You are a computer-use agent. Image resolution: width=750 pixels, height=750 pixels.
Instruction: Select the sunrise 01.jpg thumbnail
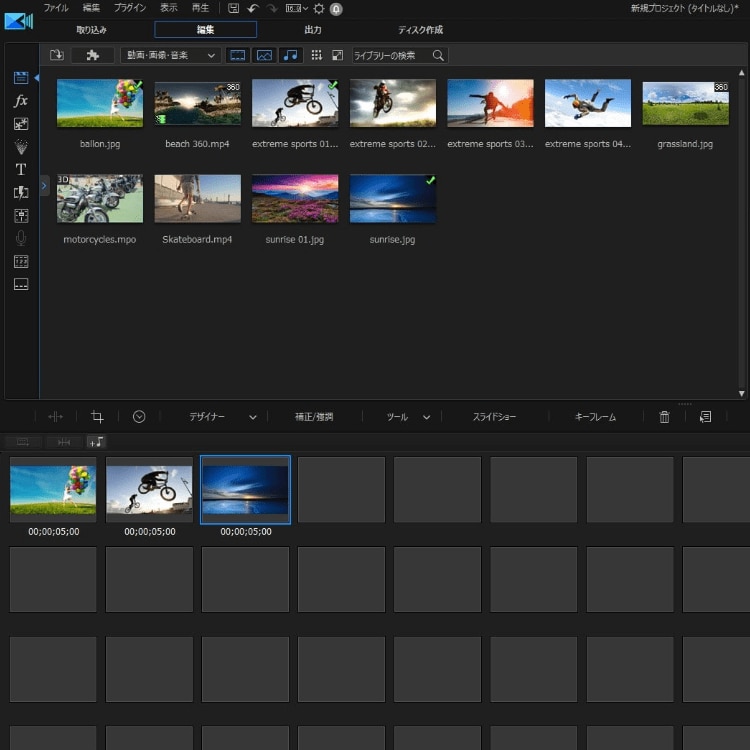[295, 199]
